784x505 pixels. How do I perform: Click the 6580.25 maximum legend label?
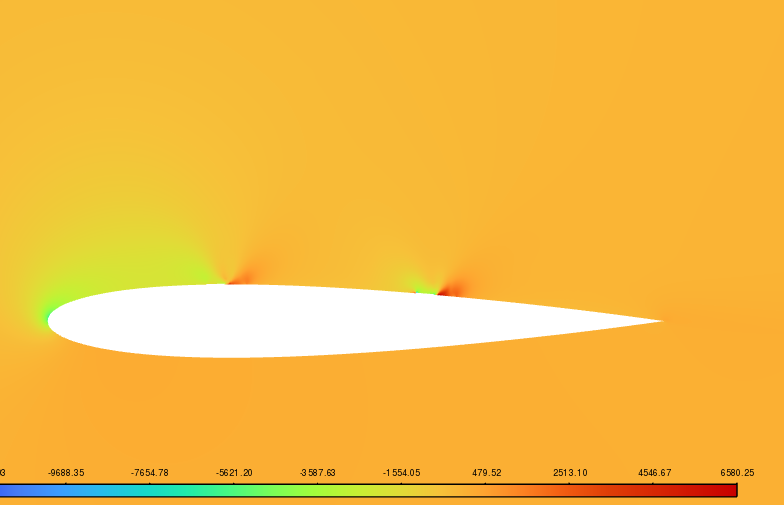737,473
